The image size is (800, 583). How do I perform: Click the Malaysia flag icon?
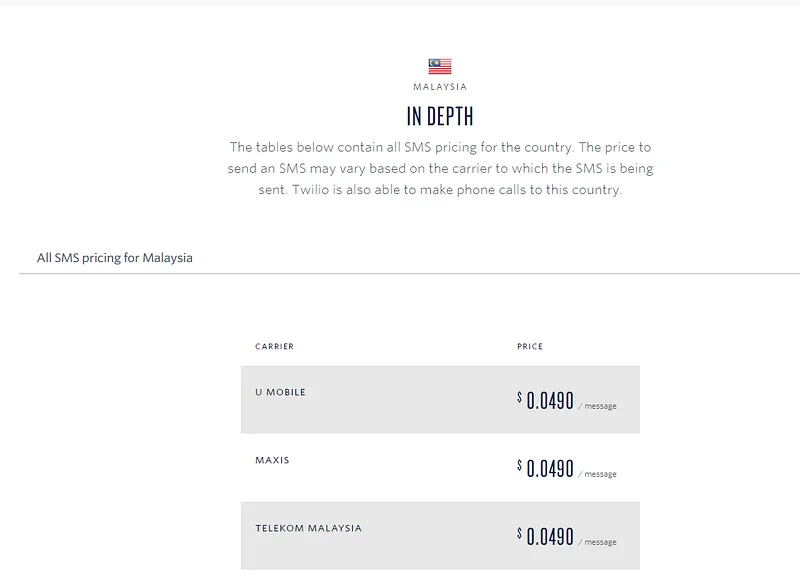click(440, 66)
